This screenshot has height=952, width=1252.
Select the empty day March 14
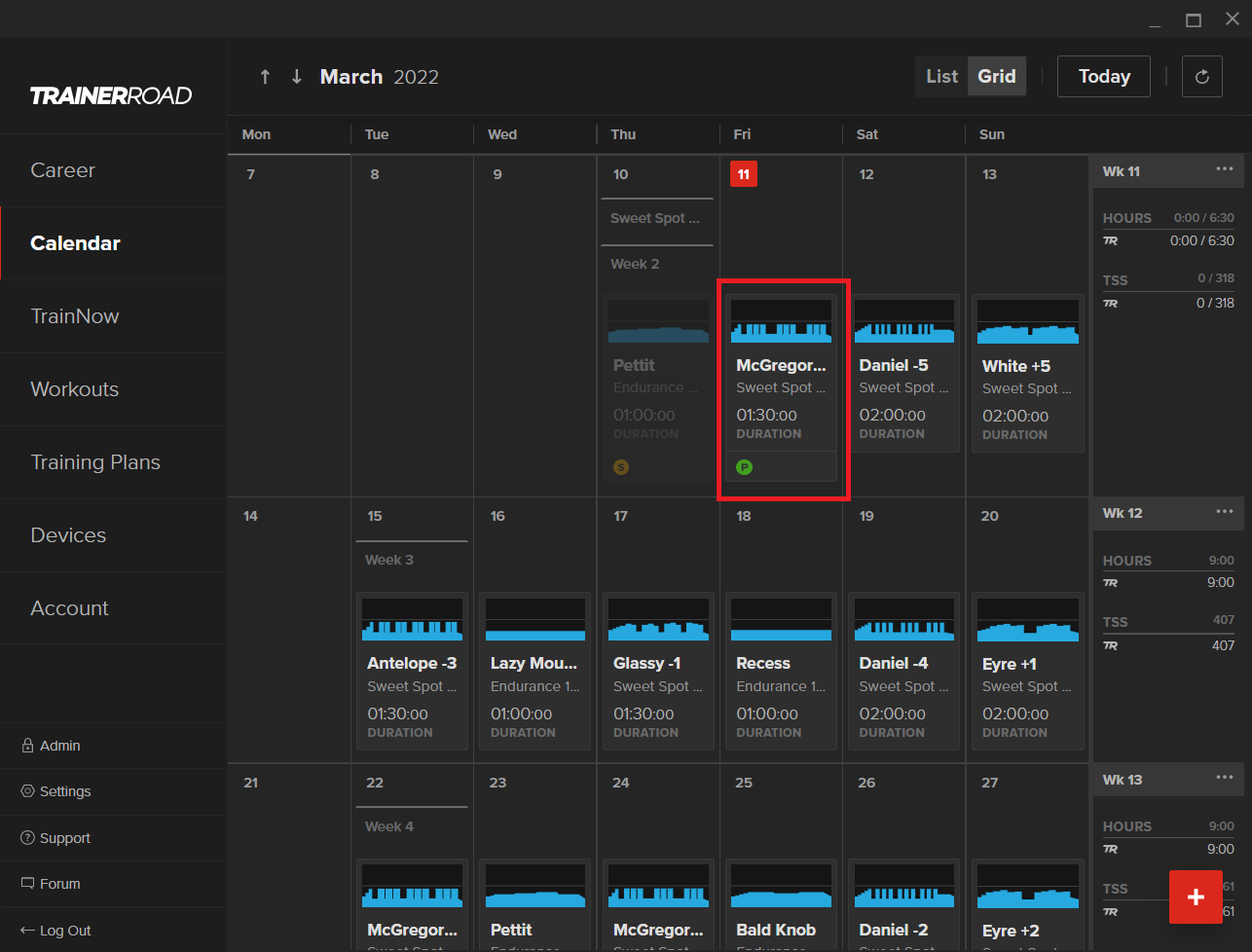click(289, 630)
